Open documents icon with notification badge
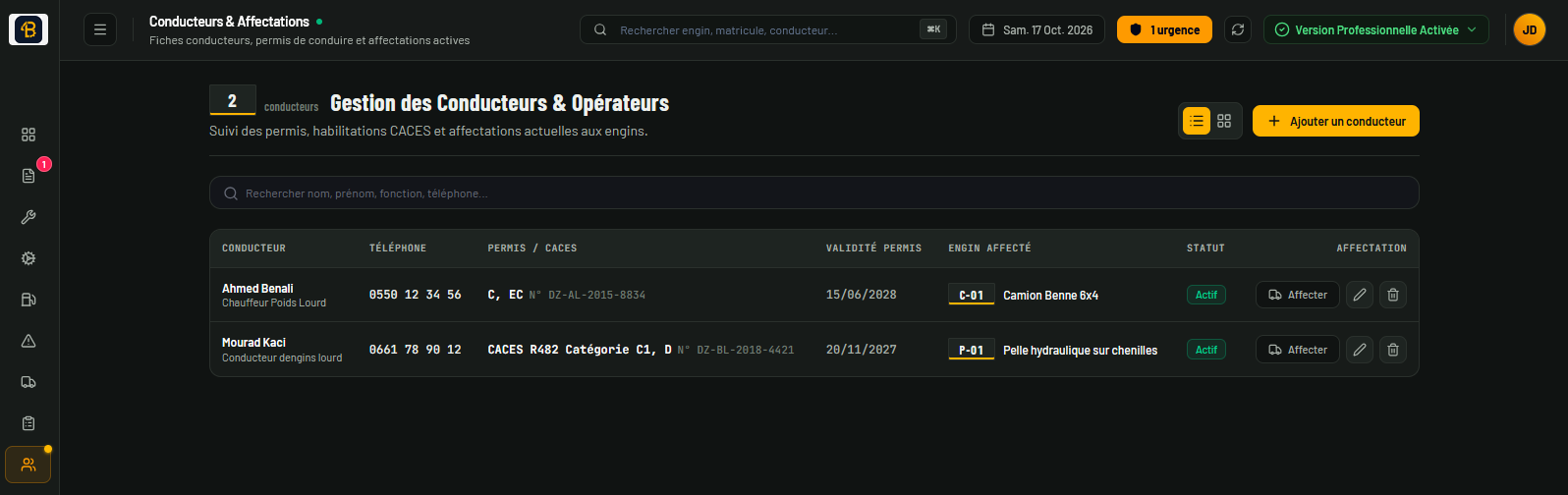This screenshot has width=1568, height=495. coord(28,176)
